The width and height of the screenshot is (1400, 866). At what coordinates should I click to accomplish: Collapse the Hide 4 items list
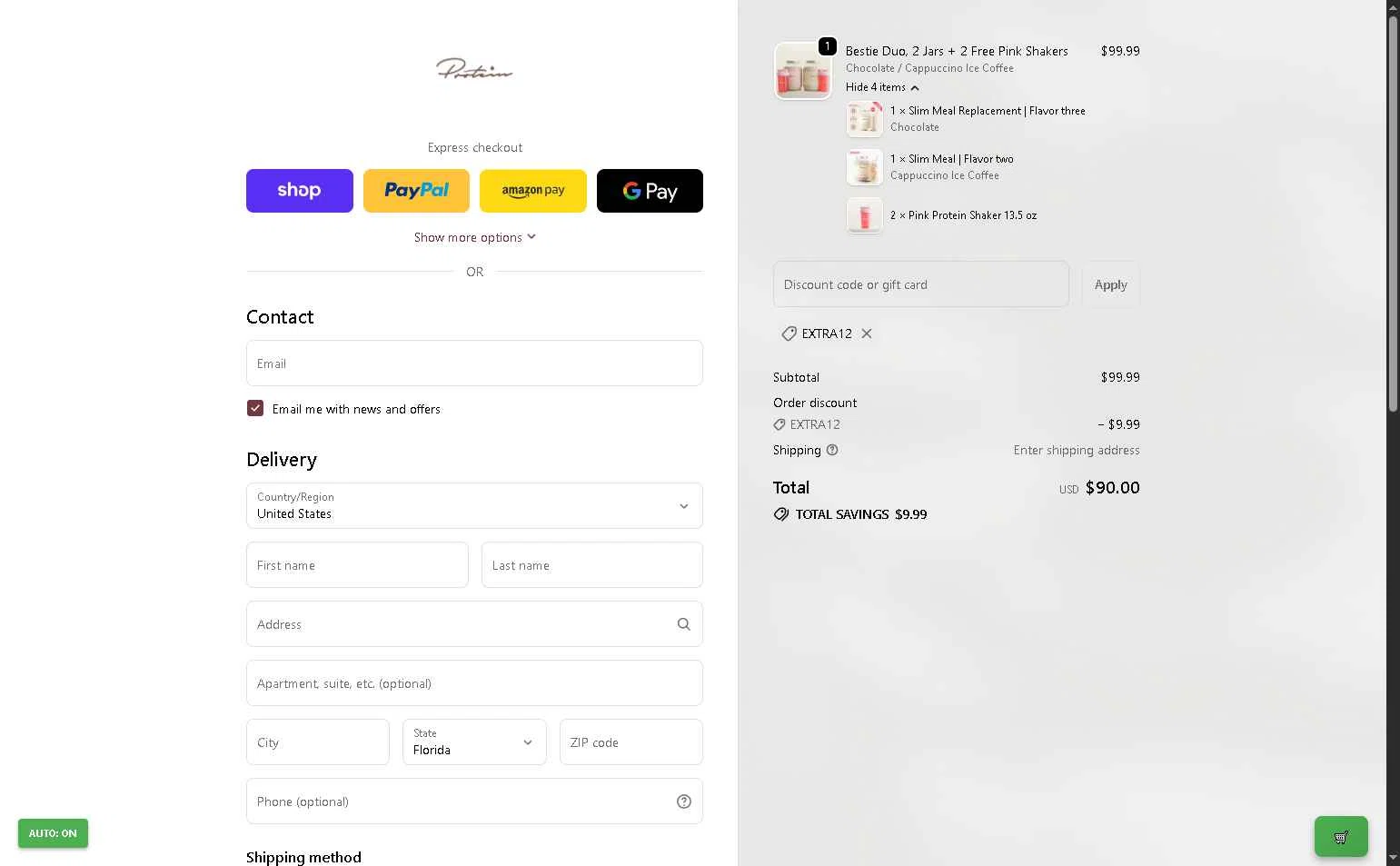[882, 87]
